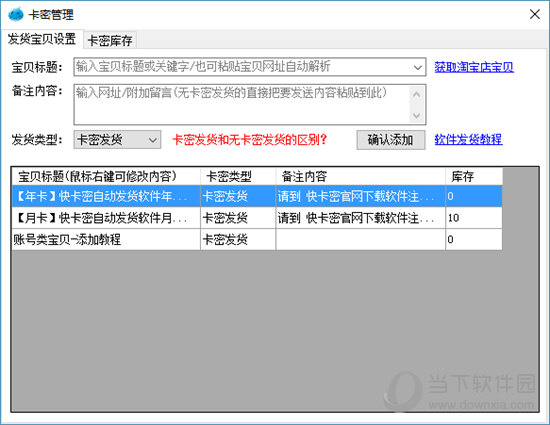Viewport: 550px width, 425px height.
Task: Click the 宝贝标题 column header
Action: [106, 176]
